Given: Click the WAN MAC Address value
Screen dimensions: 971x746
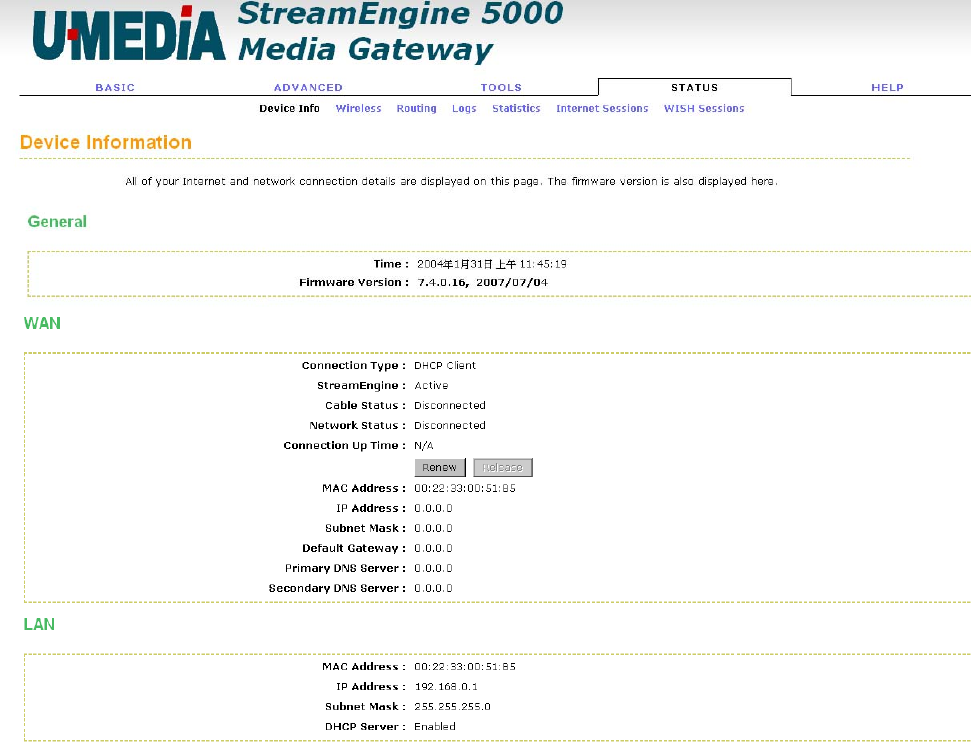Looking at the screenshot, I should coord(465,488).
